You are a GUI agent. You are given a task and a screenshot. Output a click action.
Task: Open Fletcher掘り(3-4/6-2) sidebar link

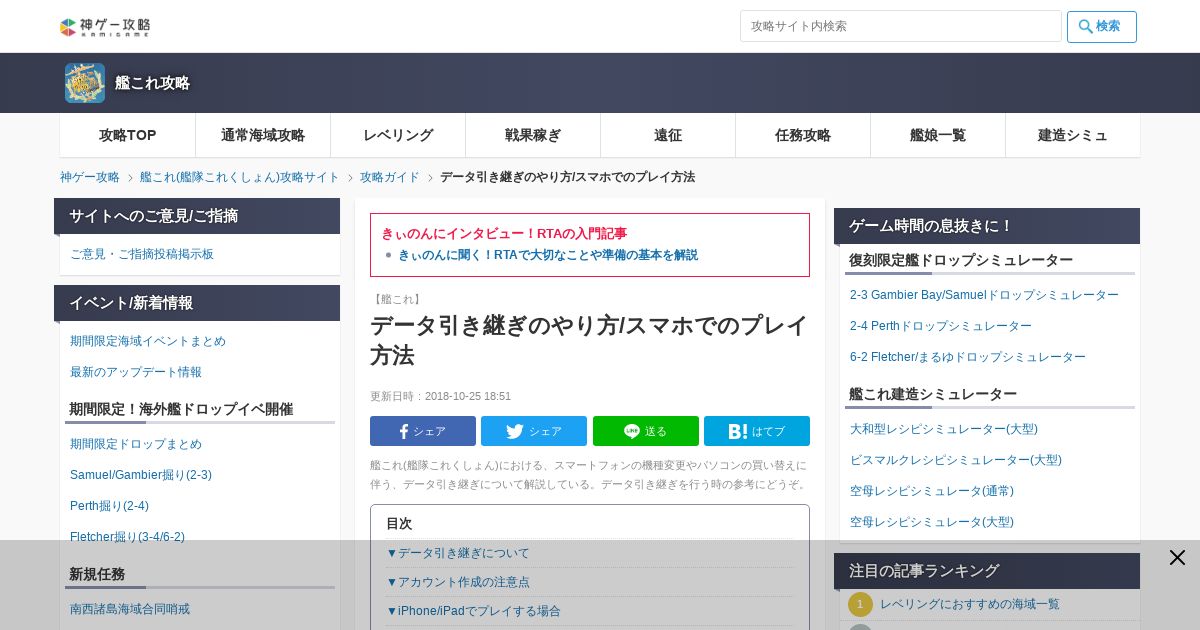point(127,537)
